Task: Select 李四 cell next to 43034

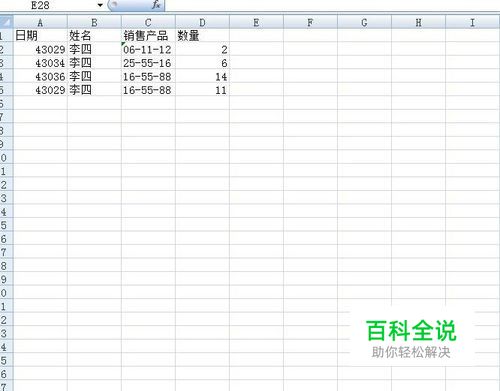Action: (x=94, y=63)
